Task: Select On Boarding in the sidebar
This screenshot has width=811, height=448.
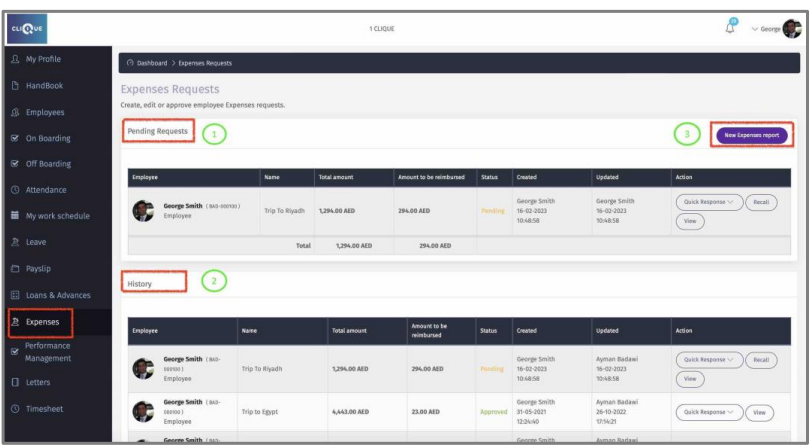Action: [48, 138]
